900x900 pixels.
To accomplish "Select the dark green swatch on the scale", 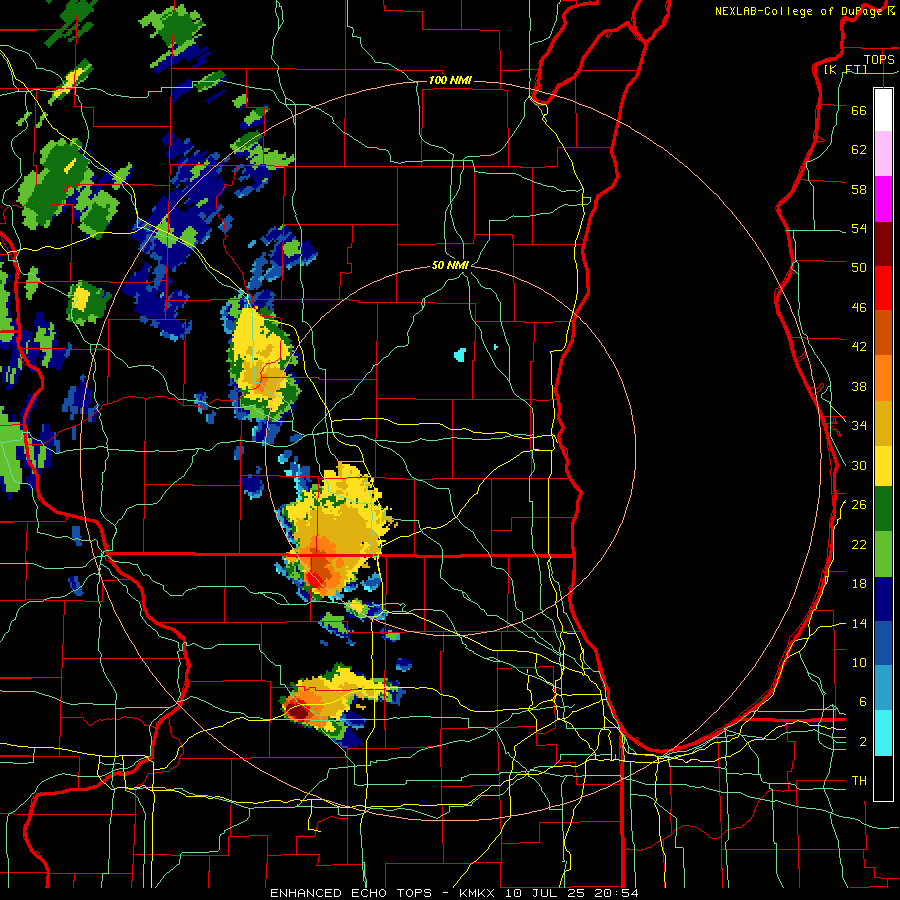I will 883,509.
